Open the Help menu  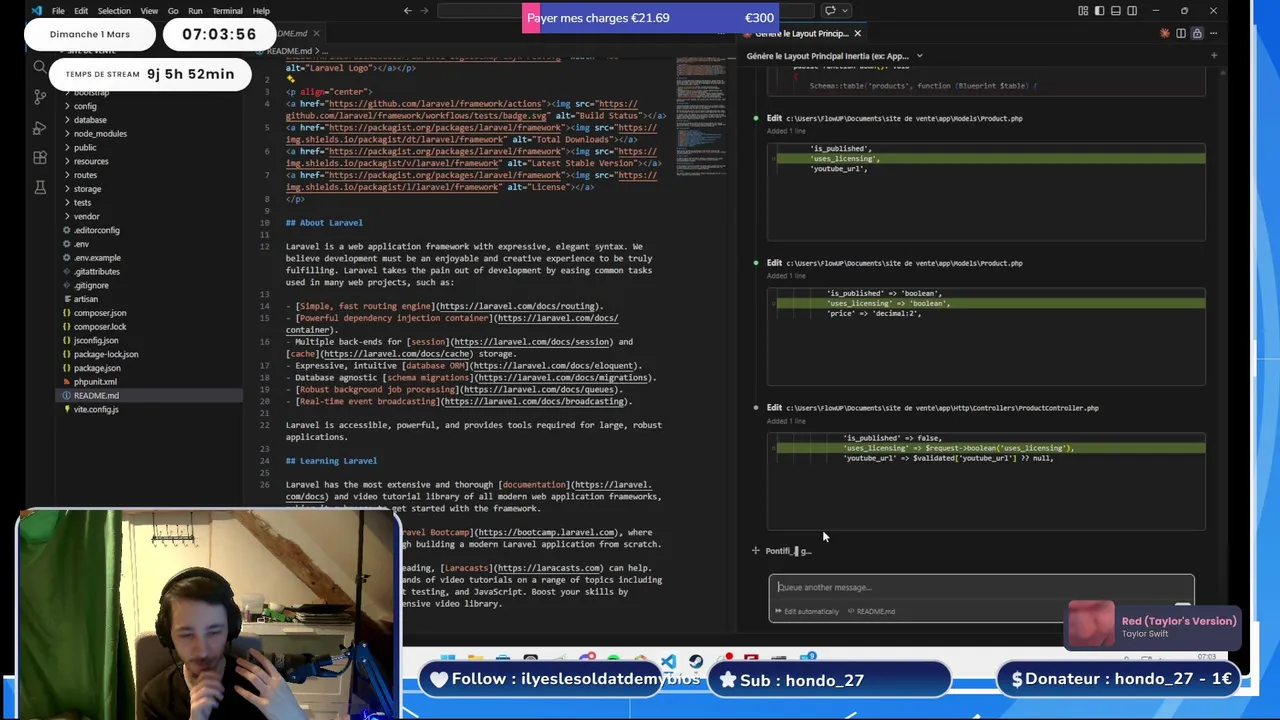[261, 11]
